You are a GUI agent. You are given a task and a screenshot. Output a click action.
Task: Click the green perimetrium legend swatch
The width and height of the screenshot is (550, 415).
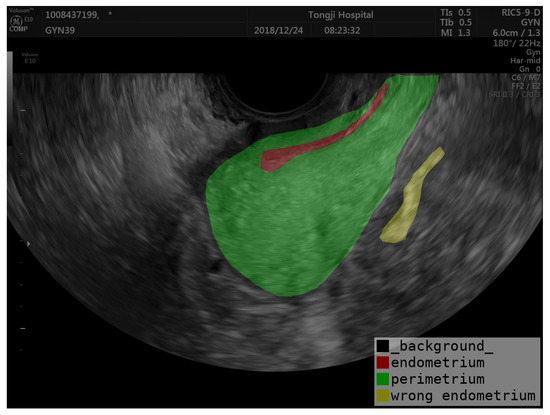pos(383,379)
